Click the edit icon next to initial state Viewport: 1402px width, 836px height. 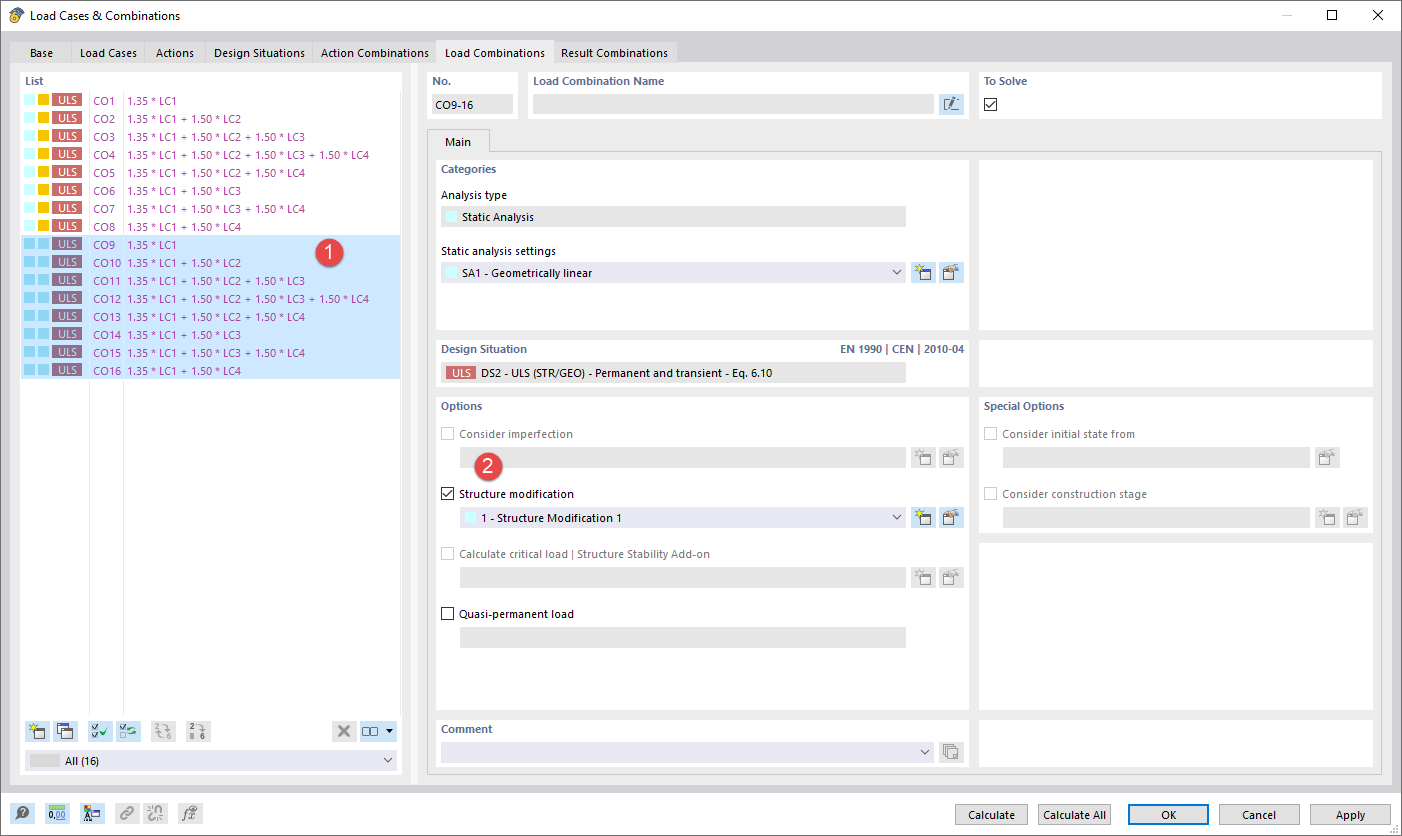click(x=1327, y=457)
